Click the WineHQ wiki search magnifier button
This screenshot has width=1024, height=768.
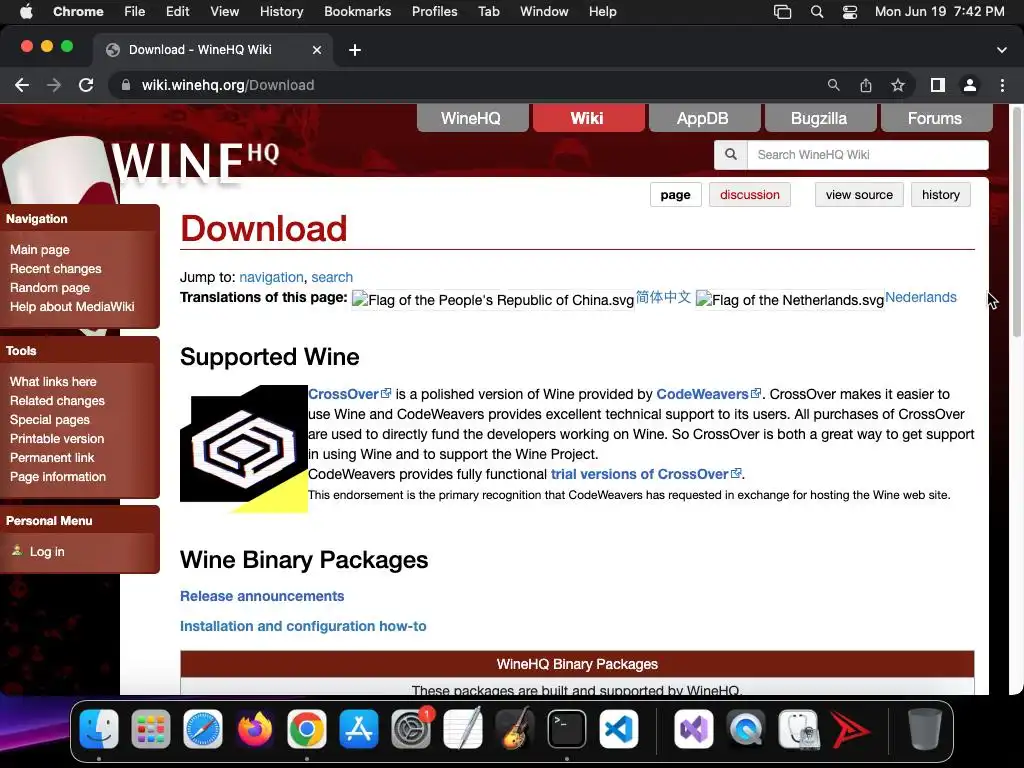(x=731, y=155)
